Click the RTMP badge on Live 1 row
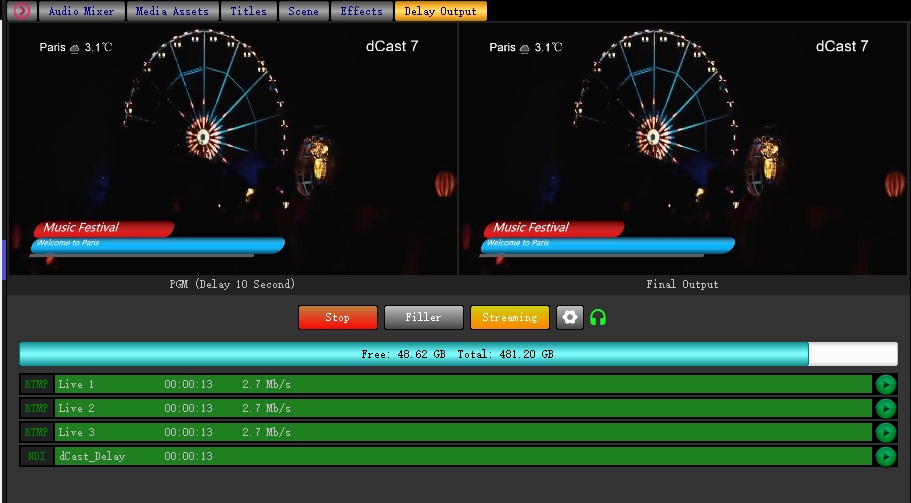This screenshot has height=503, width=911. pos(37,384)
